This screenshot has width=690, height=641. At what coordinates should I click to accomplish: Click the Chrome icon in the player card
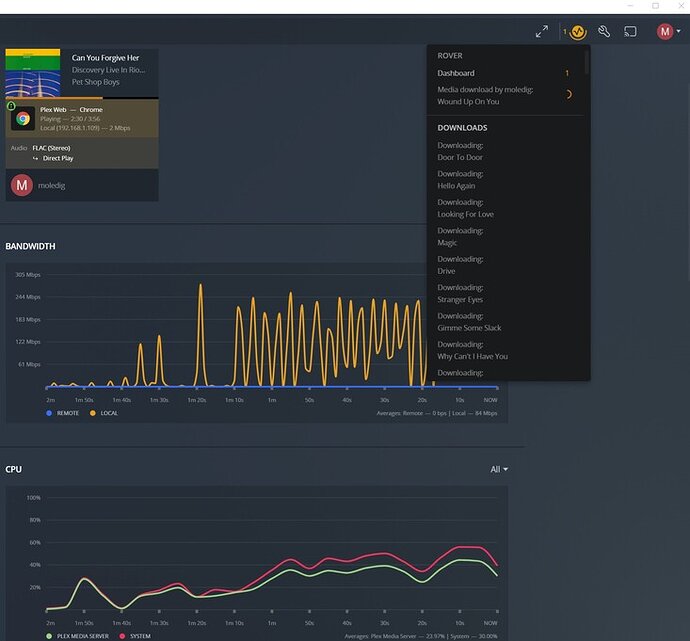[23, 118]
